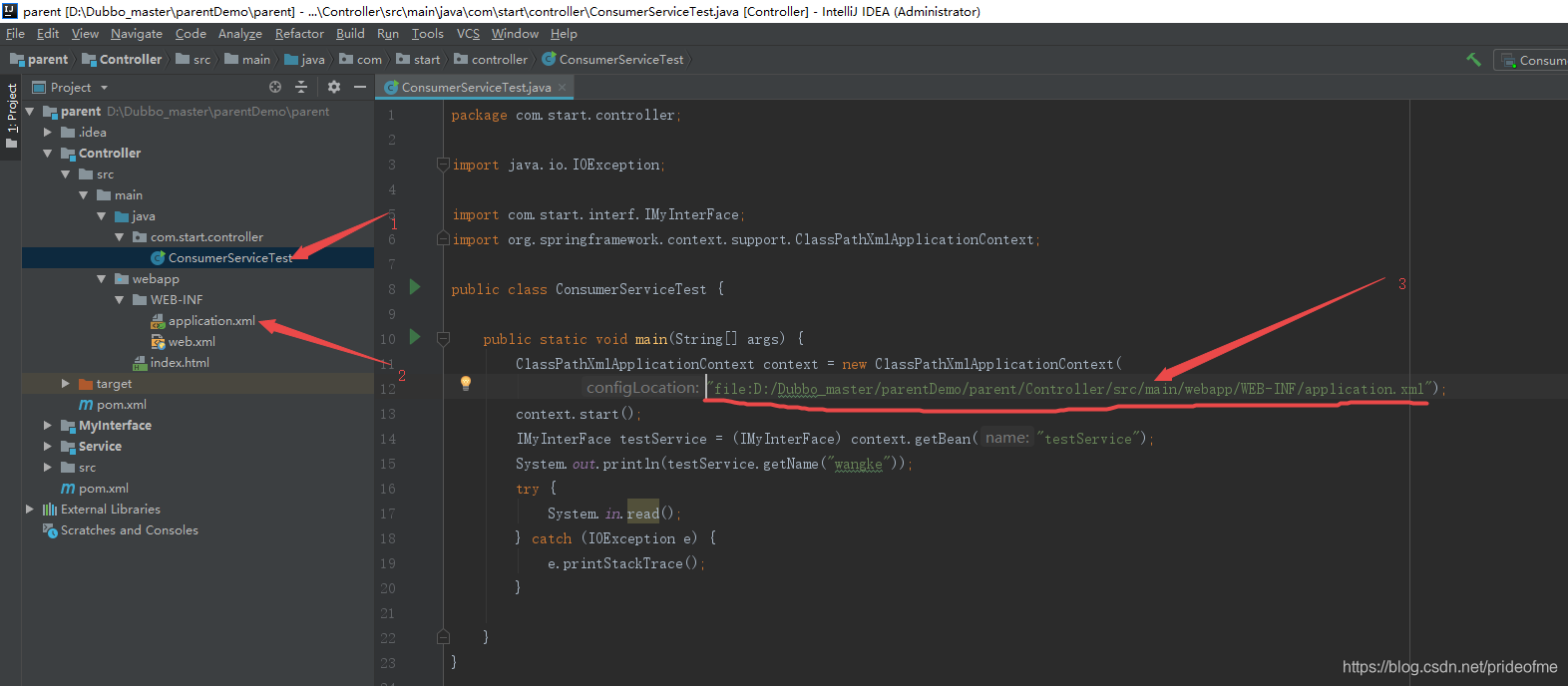1568x686 pixels.
Task: Click the fold end marker near line 22
Action: click(x=443, y=636)
